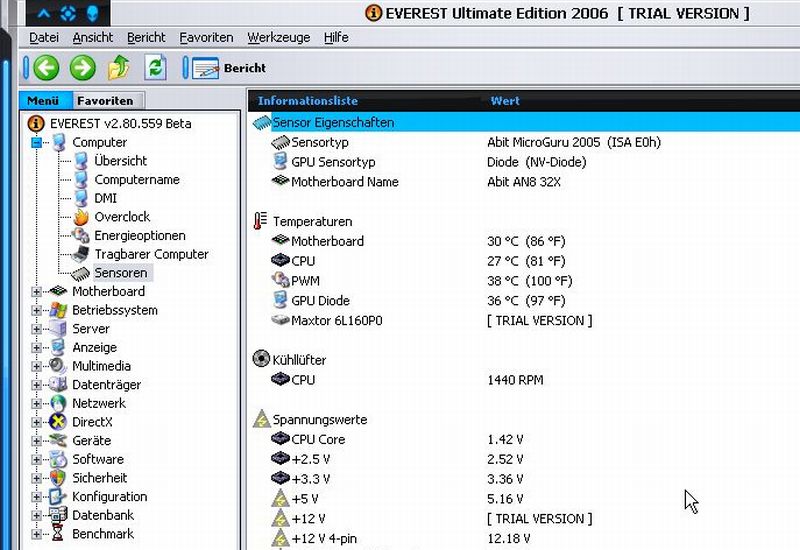Select EVEREST v2.80.559 Beta root item

coord(120,123)
